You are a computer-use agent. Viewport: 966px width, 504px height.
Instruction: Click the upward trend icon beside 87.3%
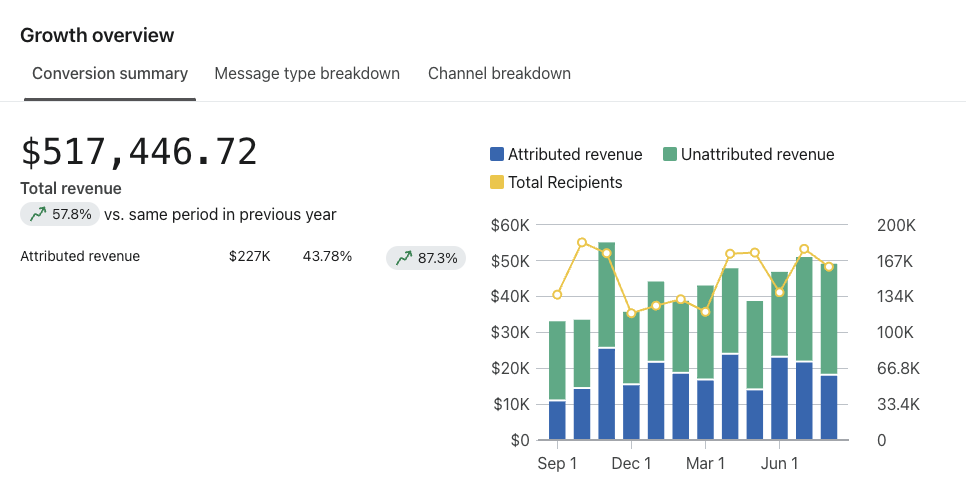tap(404, 258)
